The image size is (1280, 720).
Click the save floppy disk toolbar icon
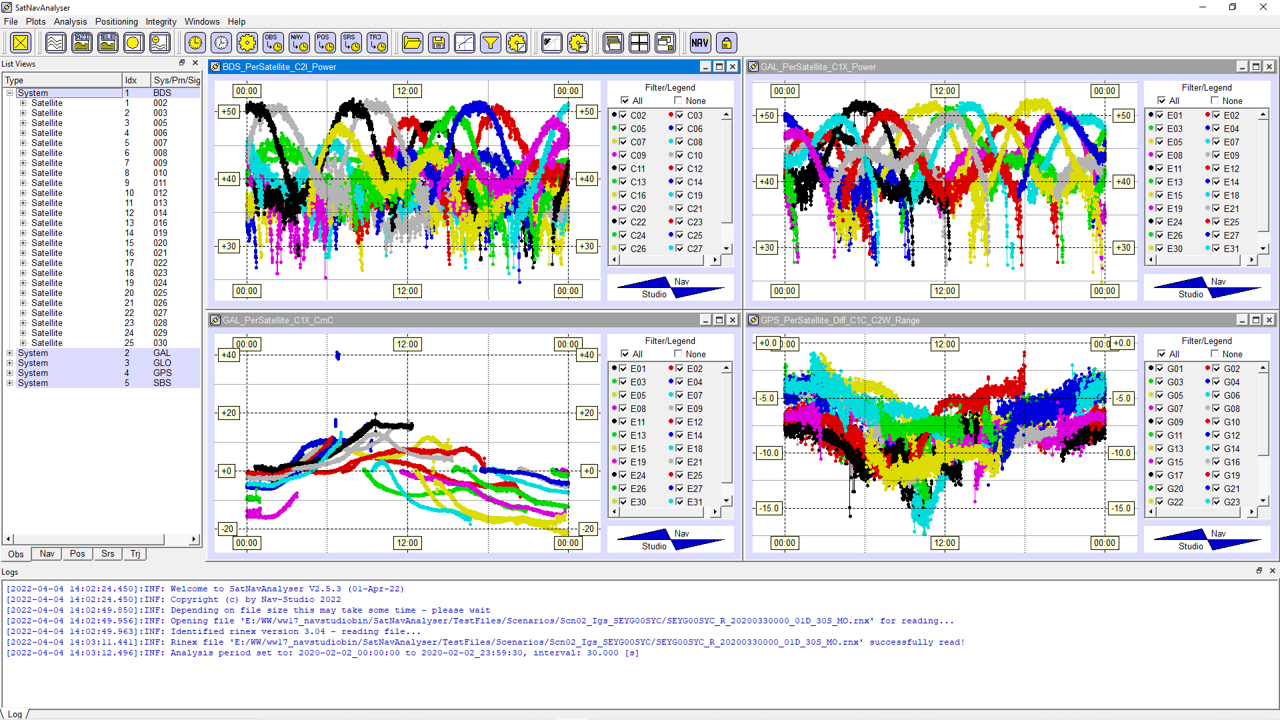437,43
